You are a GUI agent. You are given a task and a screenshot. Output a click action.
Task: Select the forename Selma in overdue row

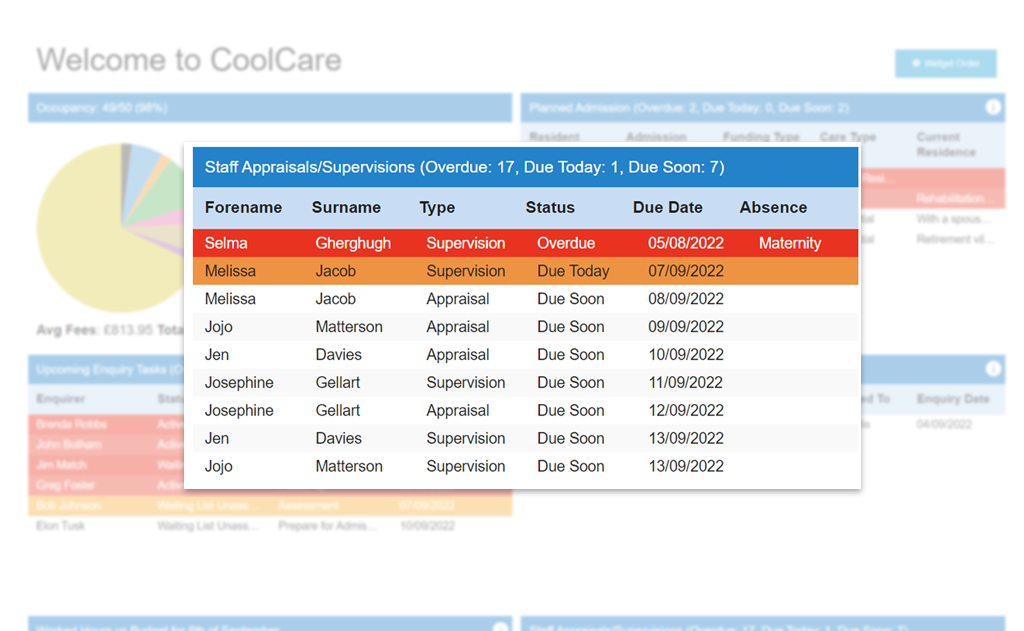tap(226, 243)
